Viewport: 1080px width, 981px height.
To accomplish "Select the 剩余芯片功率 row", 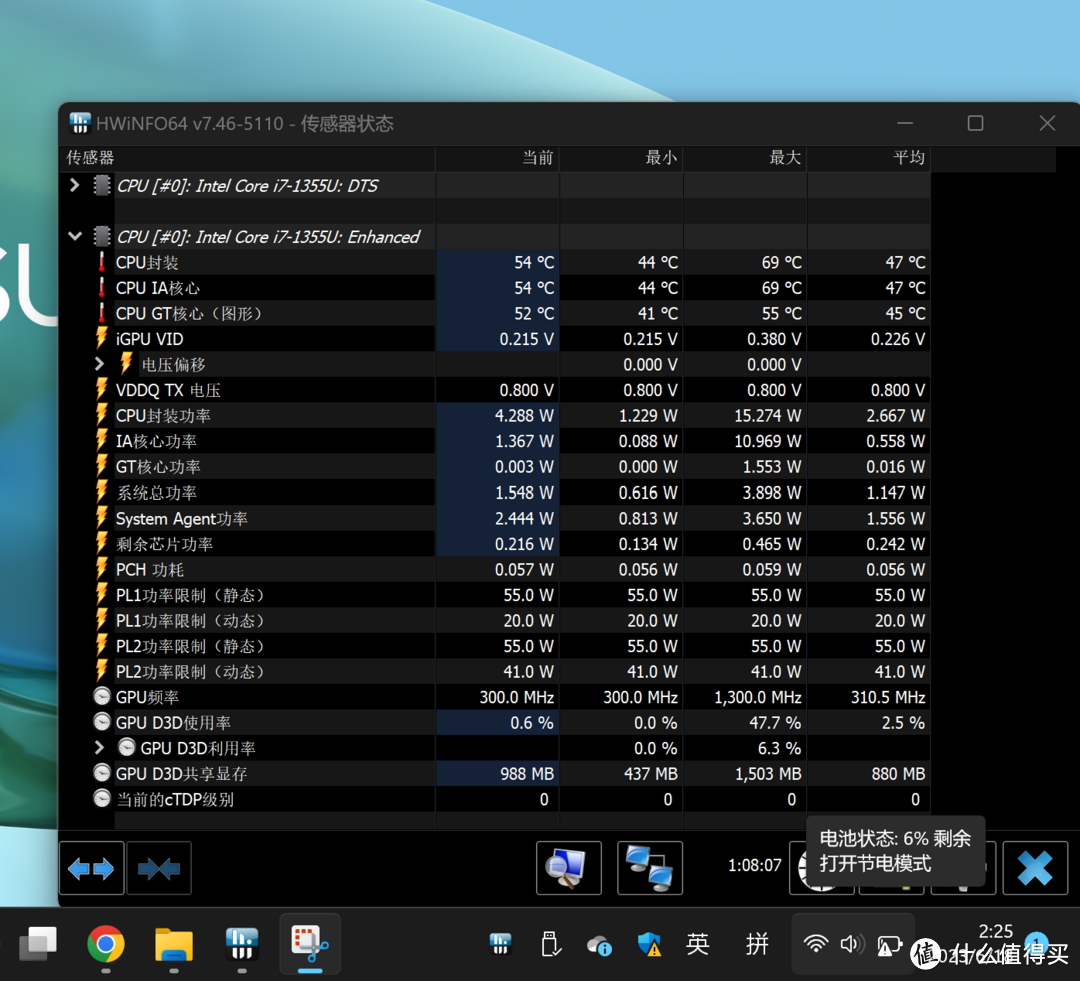I will point(495,544).
